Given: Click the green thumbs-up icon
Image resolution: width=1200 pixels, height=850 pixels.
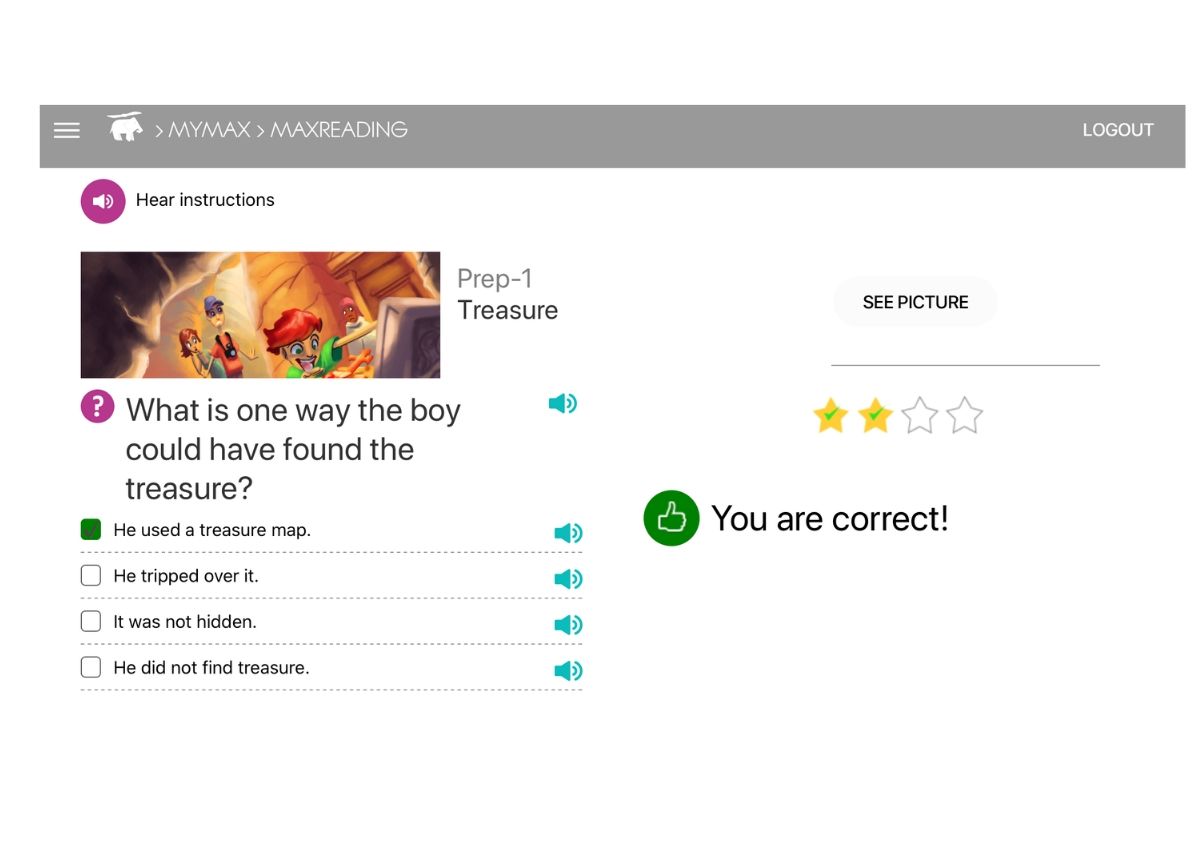Looking at the screenshot, I should pos(671,518).
